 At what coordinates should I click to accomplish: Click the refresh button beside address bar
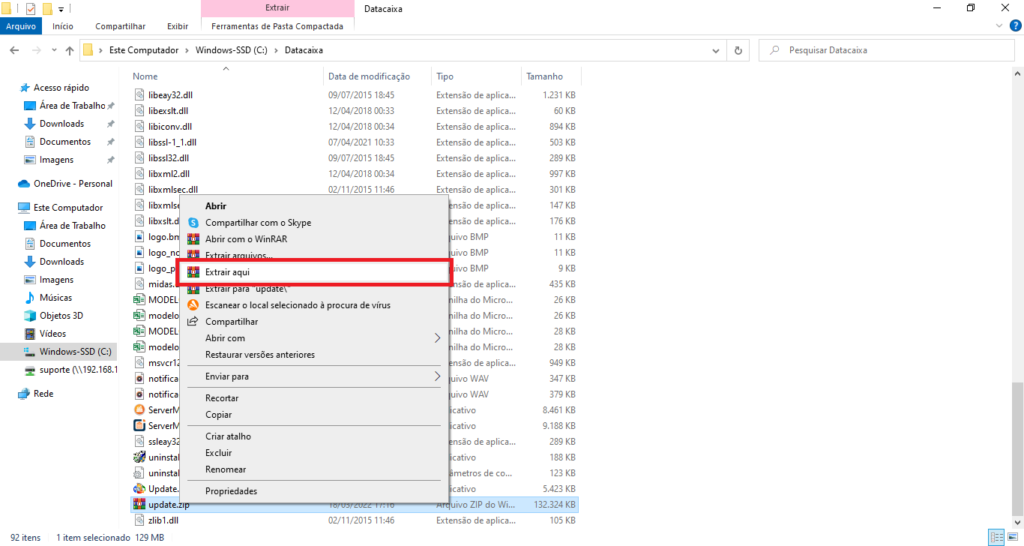click(x=738, y=50)
